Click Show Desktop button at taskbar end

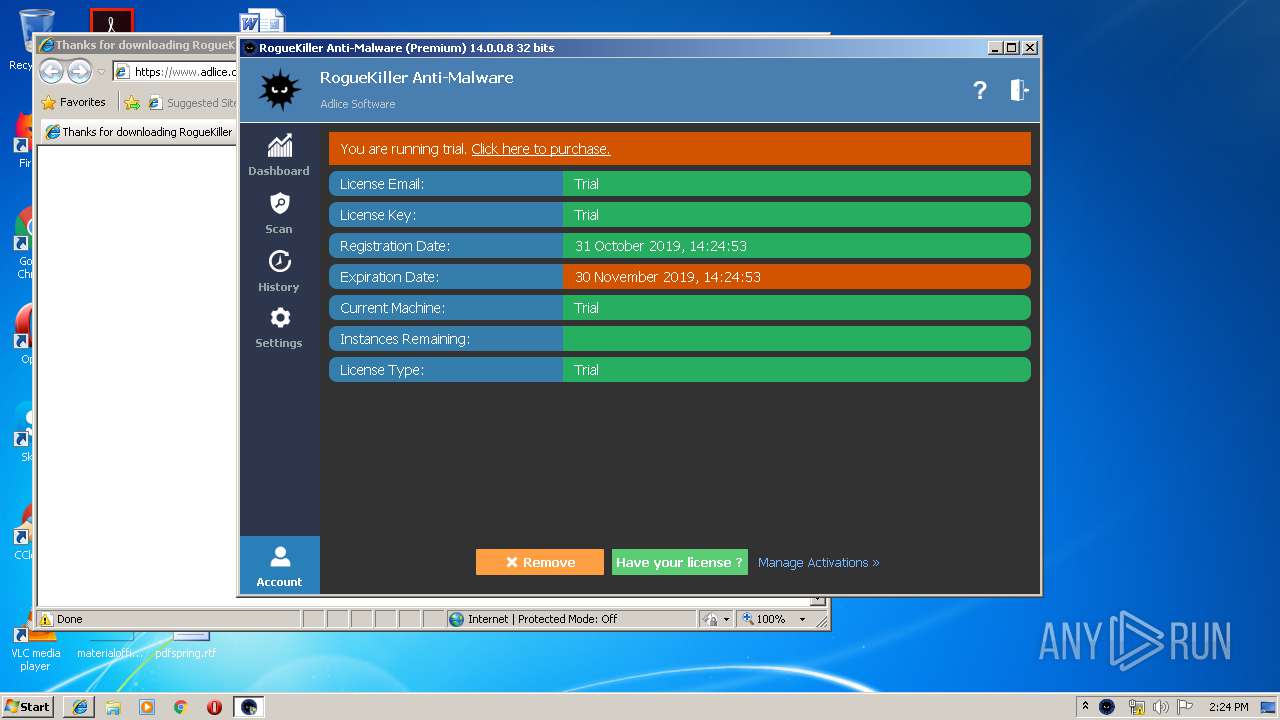click(1269, 707)
